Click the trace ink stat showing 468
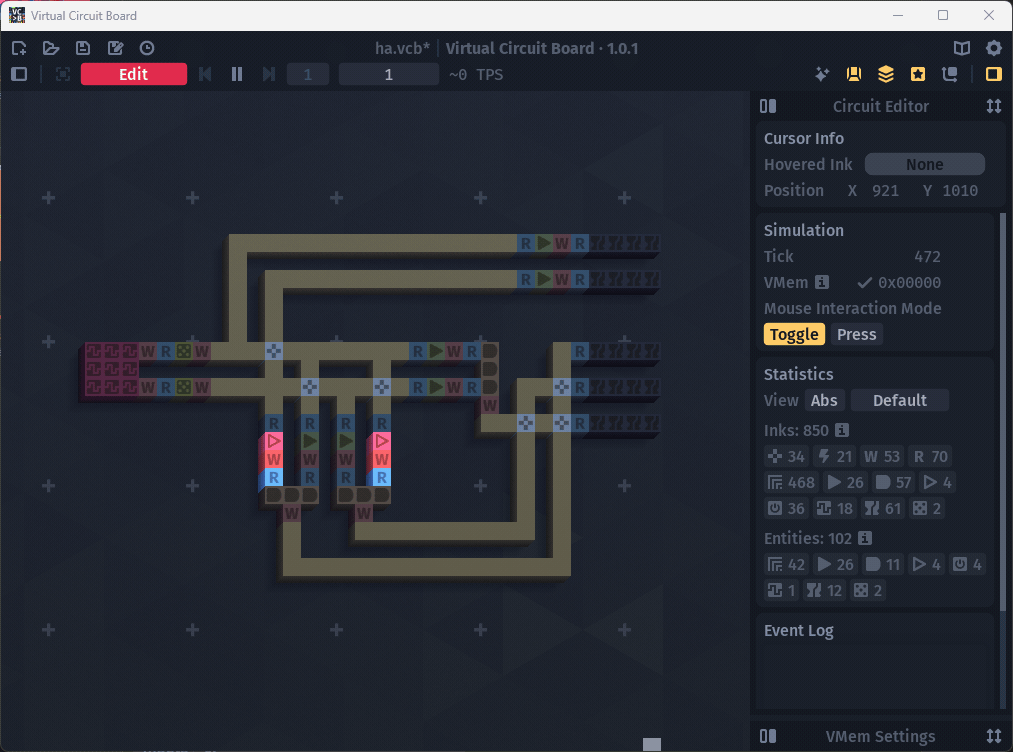Viewport: 1013px width, 752px height. 791,482
